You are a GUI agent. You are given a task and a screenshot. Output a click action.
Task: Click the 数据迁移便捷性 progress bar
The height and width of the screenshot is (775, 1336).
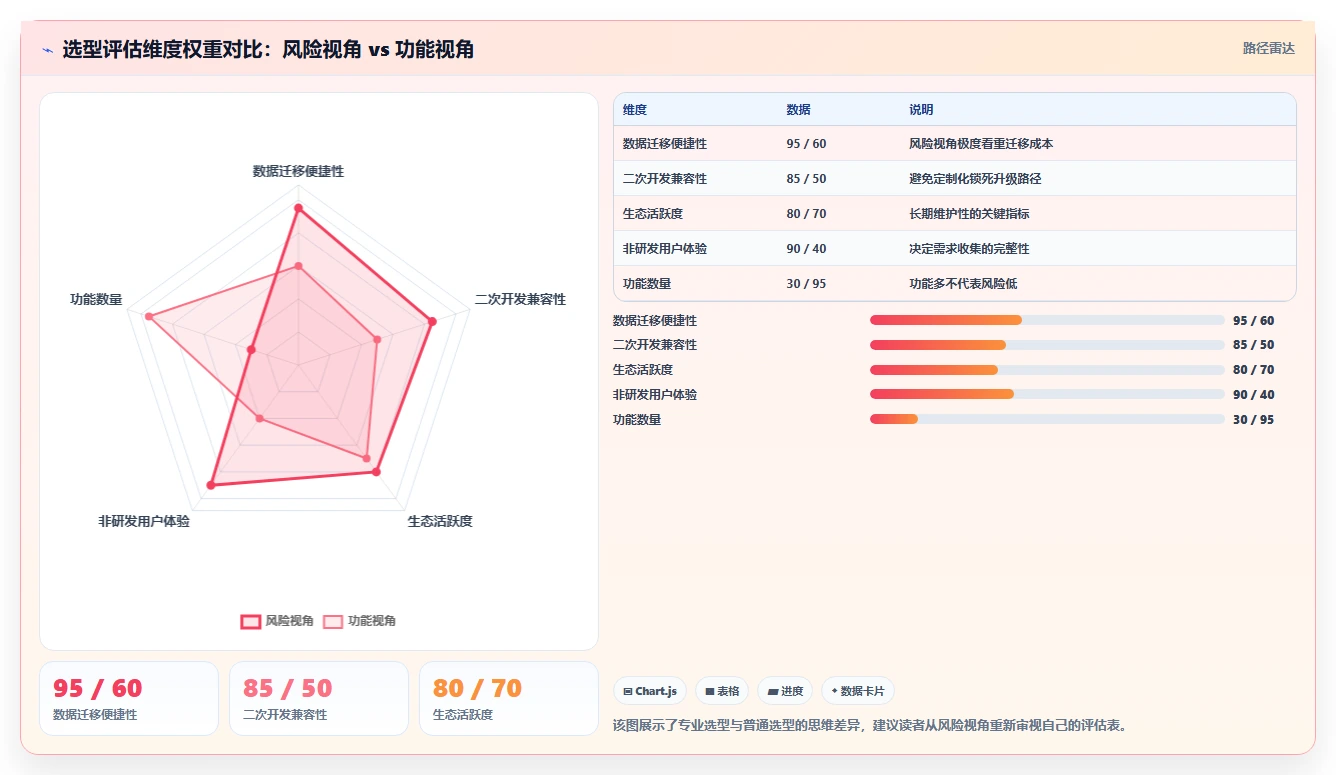pyautogui.click(x=1047, y=320)
